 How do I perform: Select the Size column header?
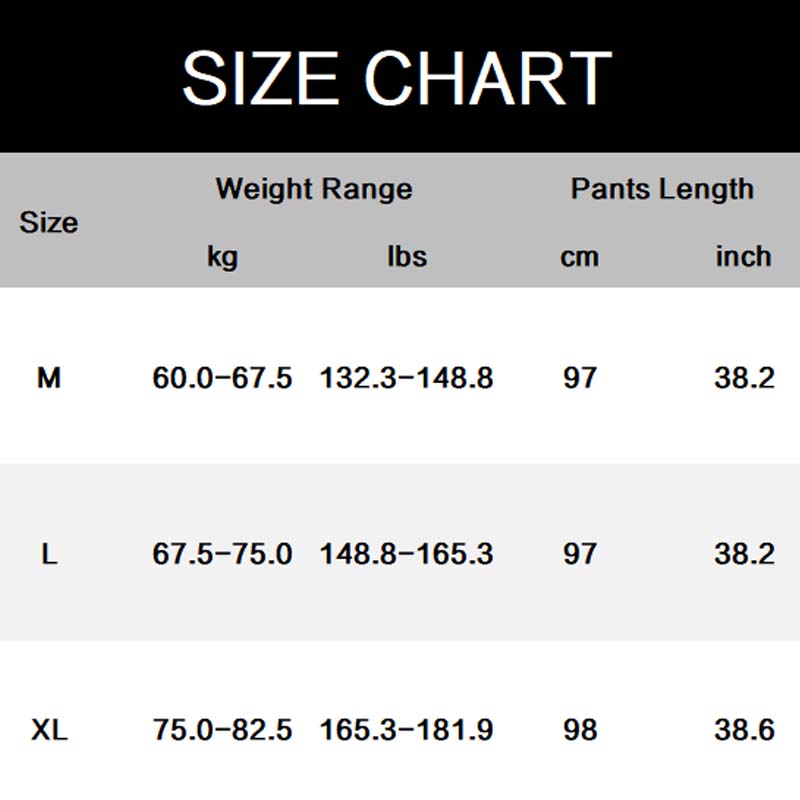48,222
